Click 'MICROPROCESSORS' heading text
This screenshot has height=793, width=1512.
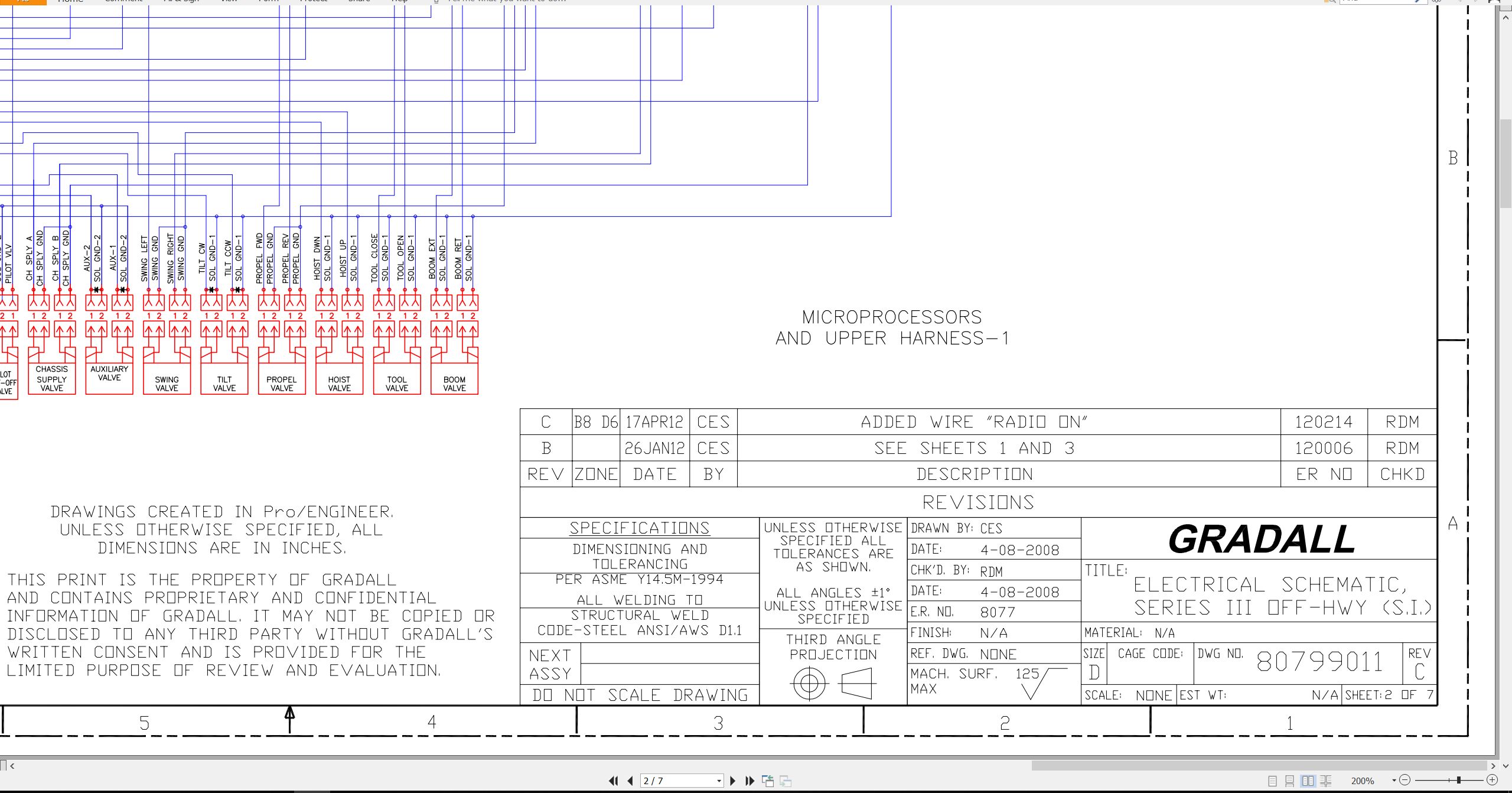(x=892, y=317)
